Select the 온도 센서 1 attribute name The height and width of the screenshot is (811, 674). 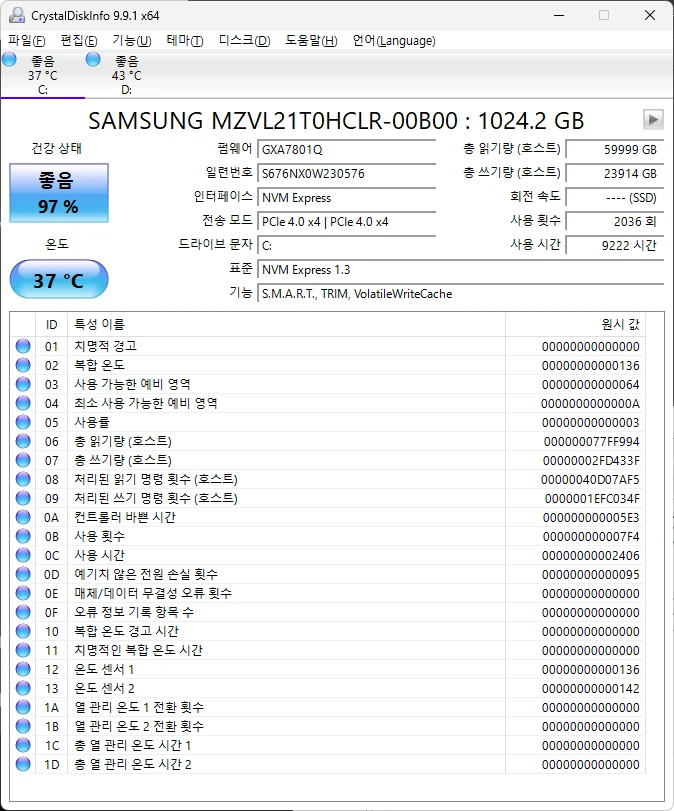pyautogui.click(x=104, y=669)
